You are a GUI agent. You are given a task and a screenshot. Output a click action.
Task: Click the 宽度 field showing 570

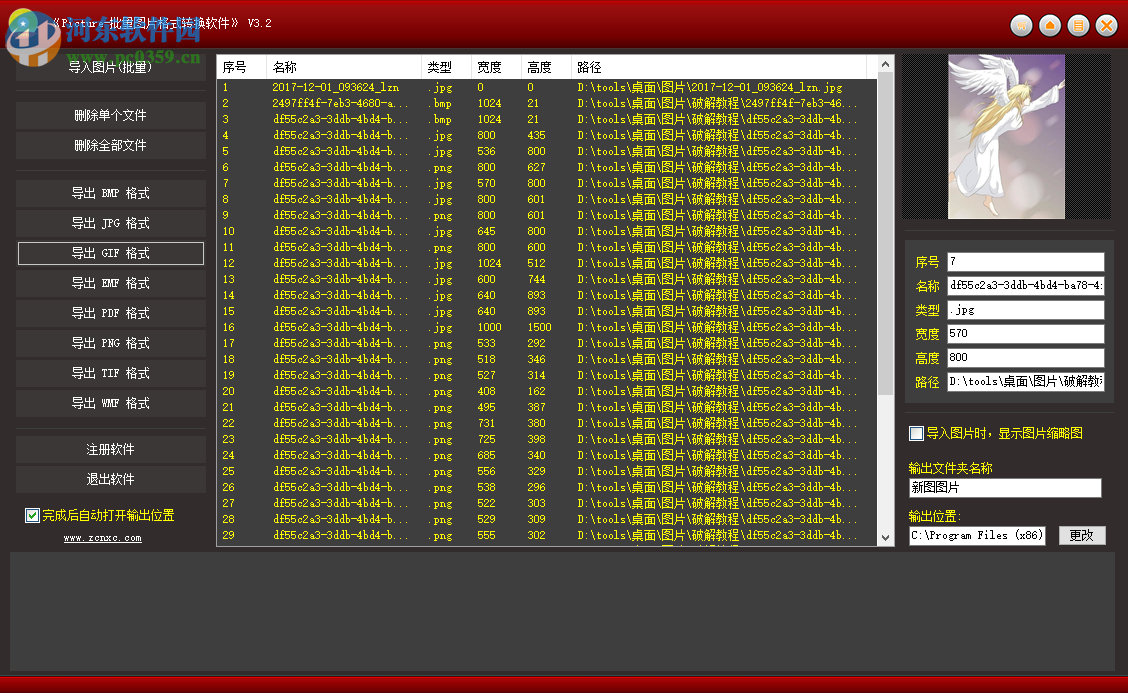tap(1025, 334)
